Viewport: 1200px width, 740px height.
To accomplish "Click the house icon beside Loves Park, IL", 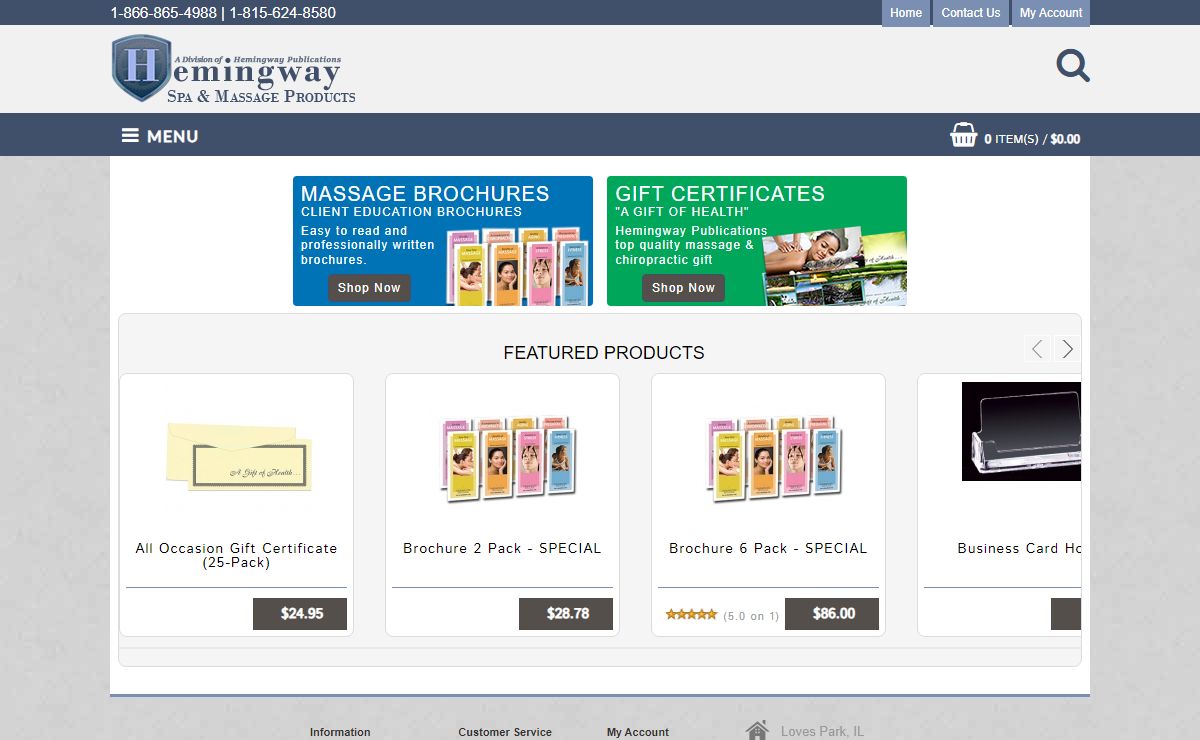I will tap(757, 731).
